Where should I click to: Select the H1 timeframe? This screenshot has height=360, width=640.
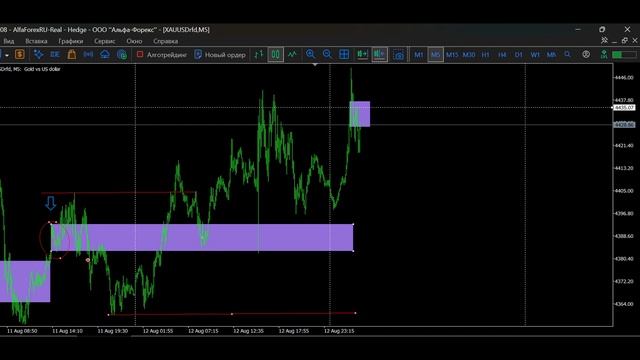485,55
